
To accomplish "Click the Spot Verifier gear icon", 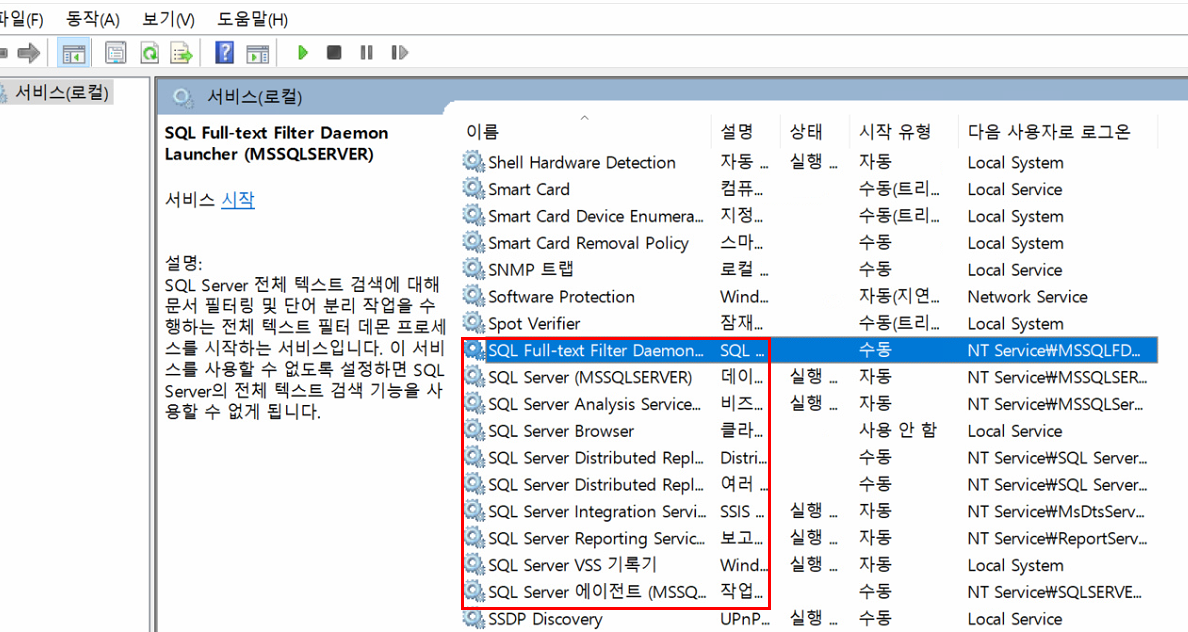I will point(474,323).
